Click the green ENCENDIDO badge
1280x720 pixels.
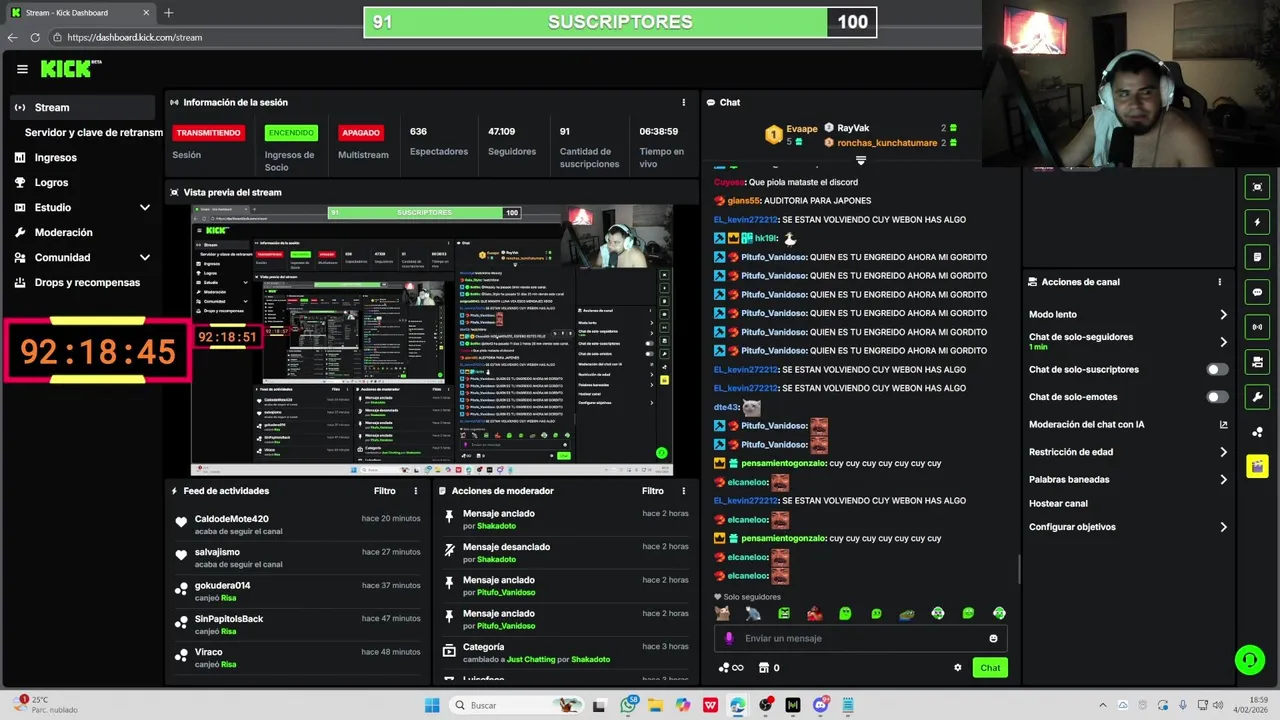pyautogui.click(x=291, y=132)
